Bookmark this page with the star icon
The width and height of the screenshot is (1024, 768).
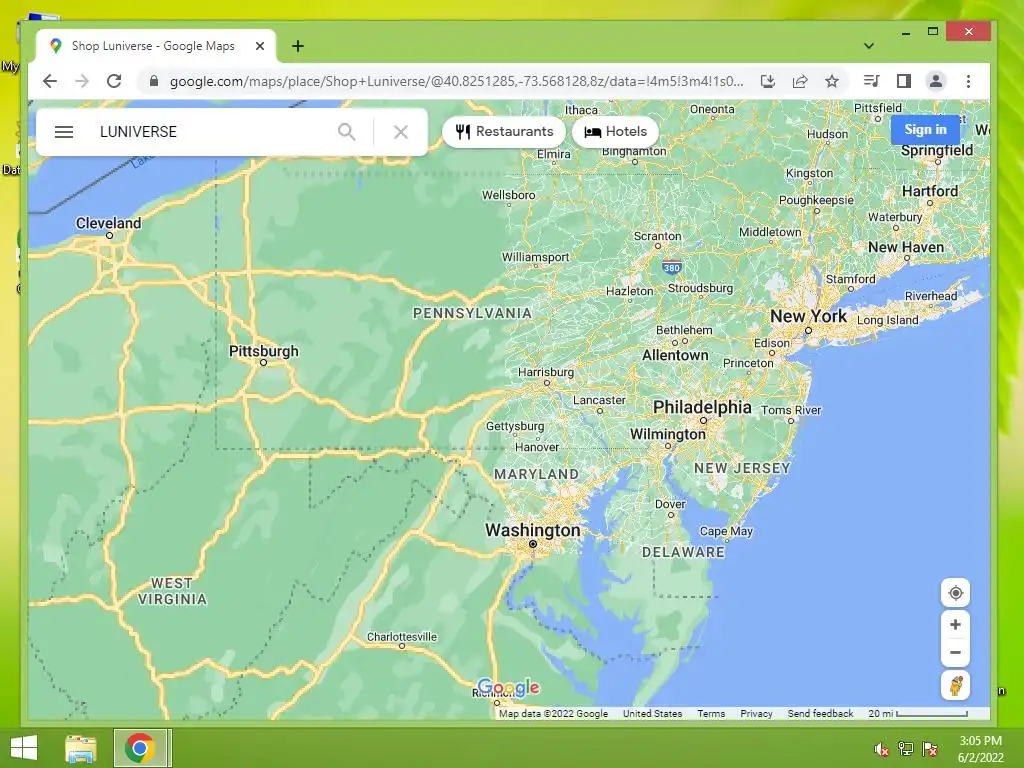click(831, 81)
